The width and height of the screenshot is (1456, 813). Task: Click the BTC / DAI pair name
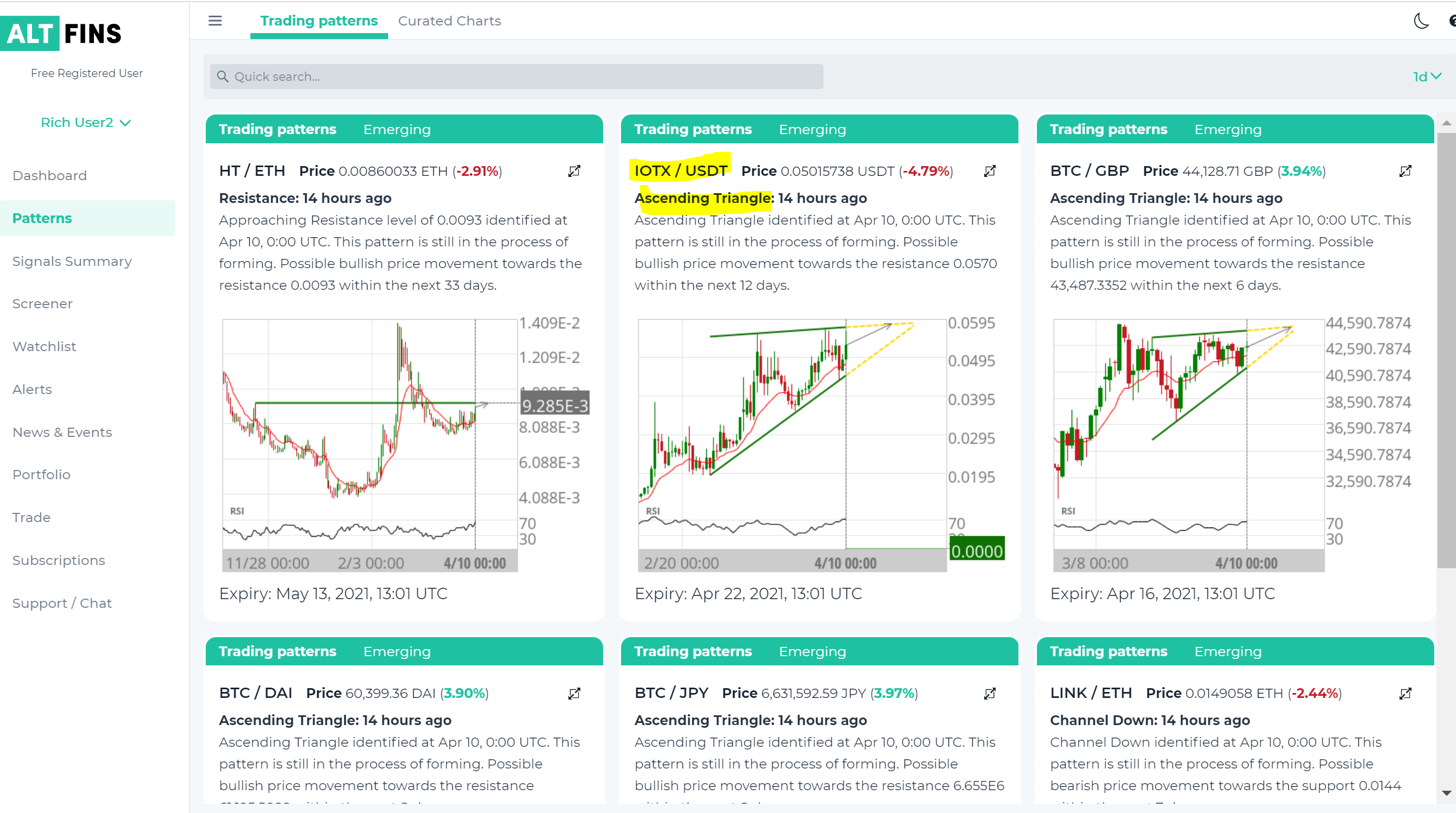(256, 693)
